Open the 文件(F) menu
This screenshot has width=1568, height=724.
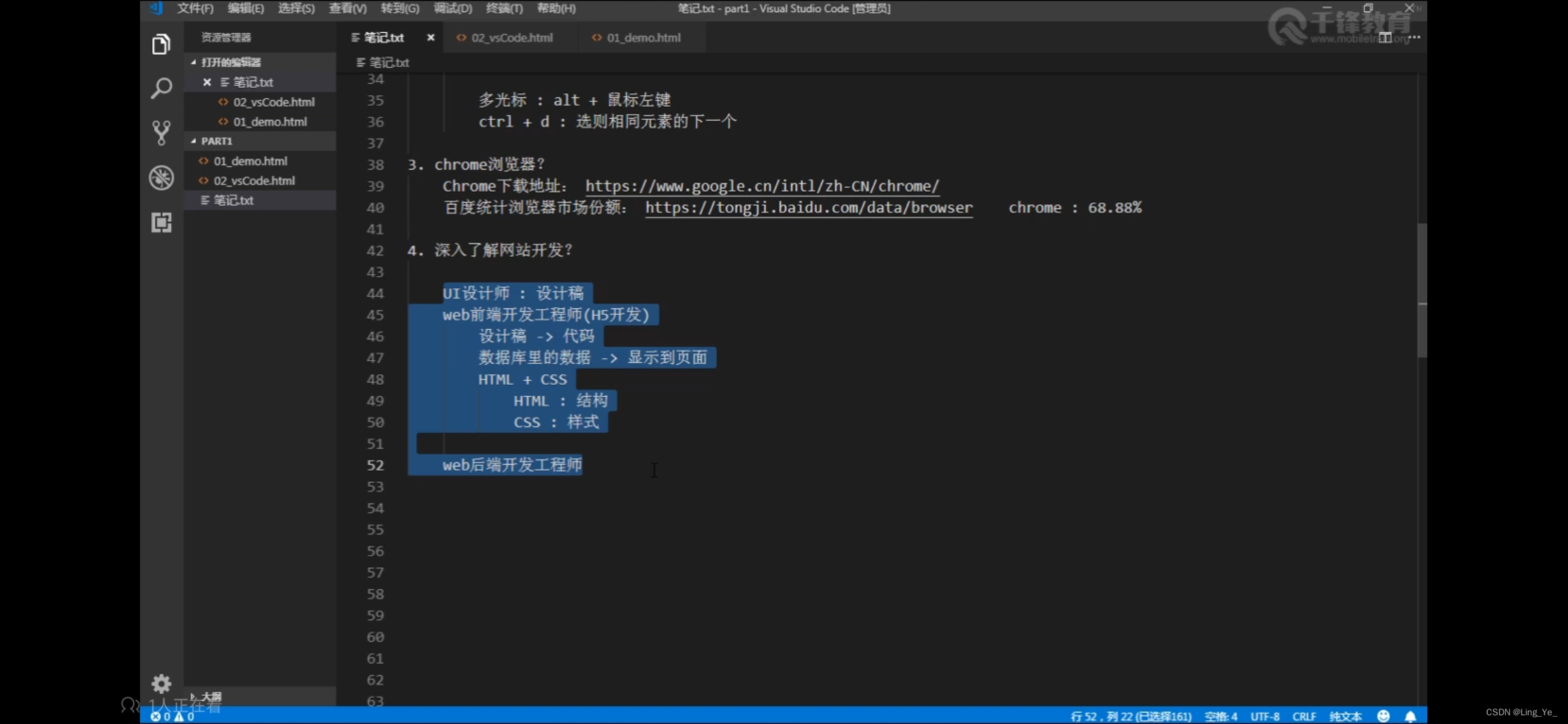tap(195, 9)
